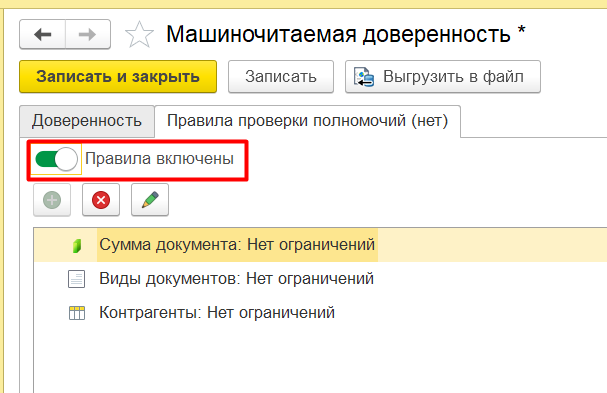Add to favorites with the star icon
607x393 pixels.
click(x=139, y=35)
